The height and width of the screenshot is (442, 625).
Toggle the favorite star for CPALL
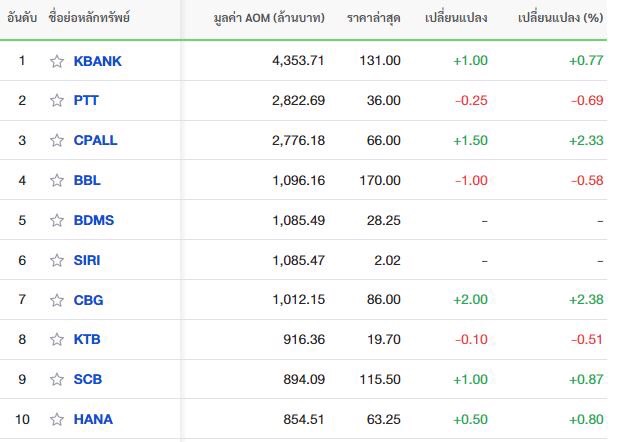pos(57,140)
